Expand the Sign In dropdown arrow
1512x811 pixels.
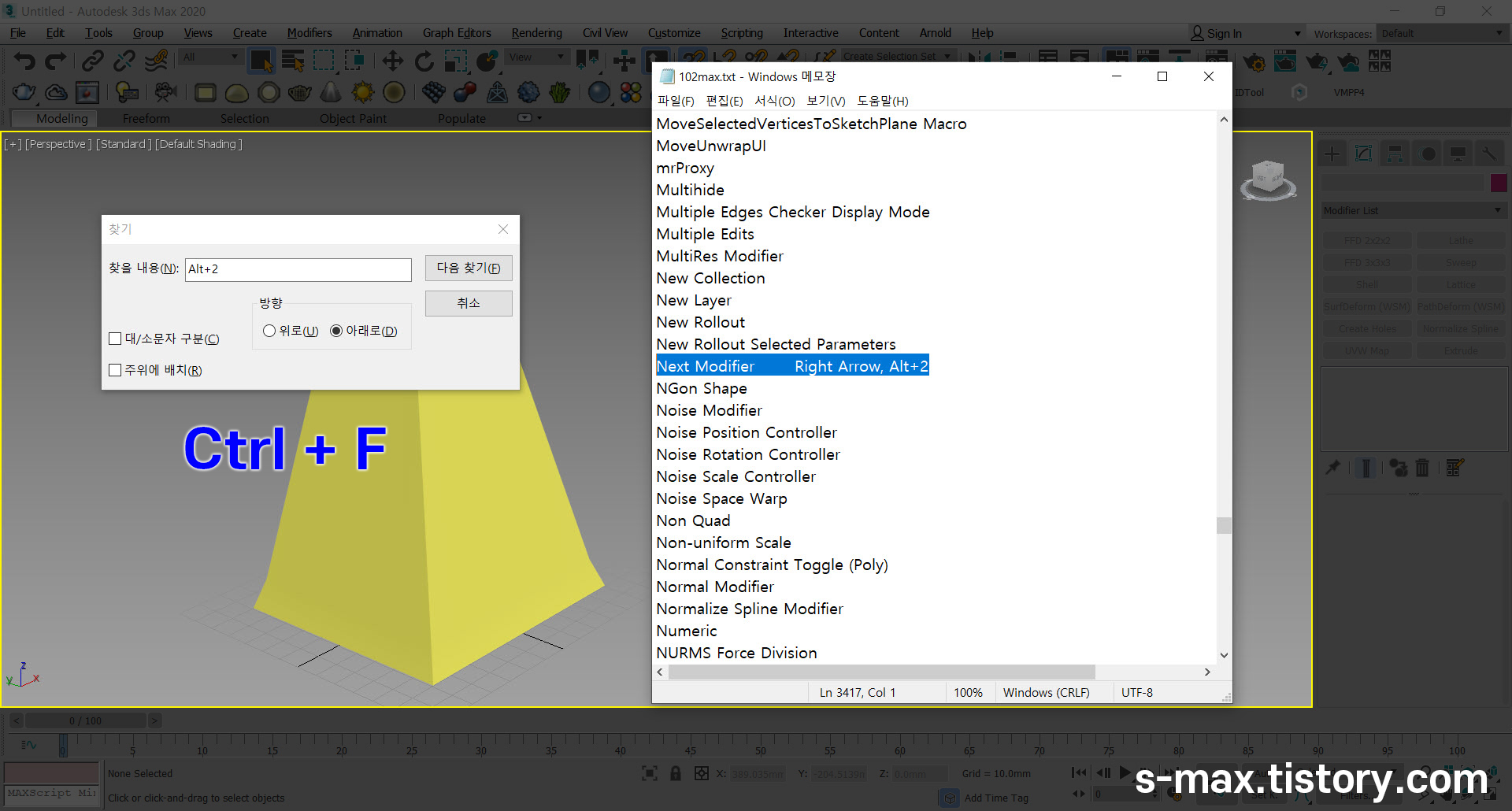click(1297, 33)
